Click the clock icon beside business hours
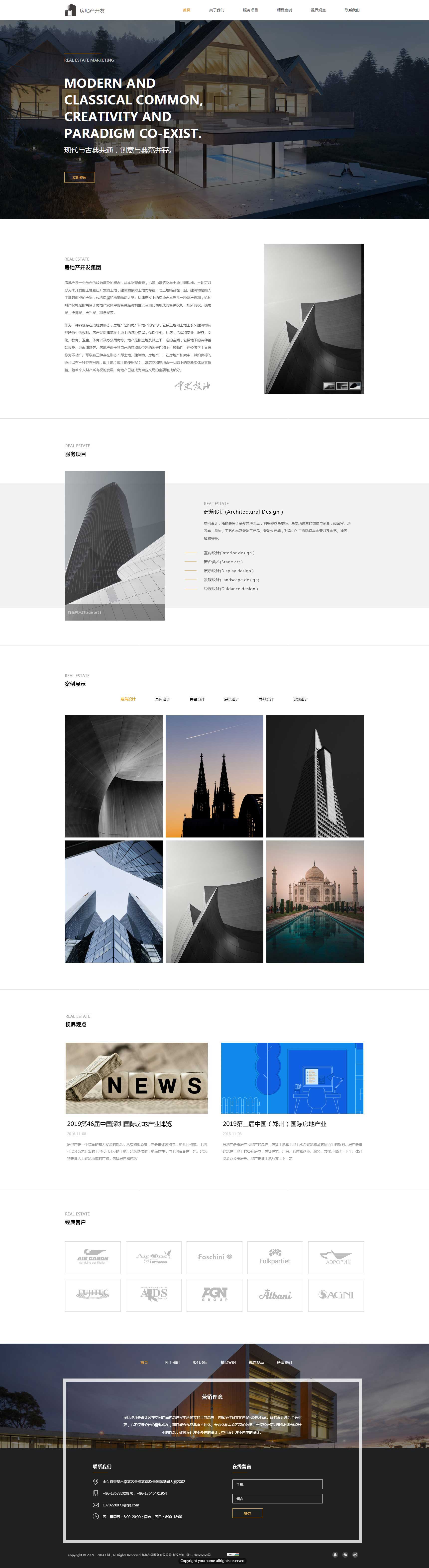Screen dimensions: 429x1568 [x=96, y=1516]
